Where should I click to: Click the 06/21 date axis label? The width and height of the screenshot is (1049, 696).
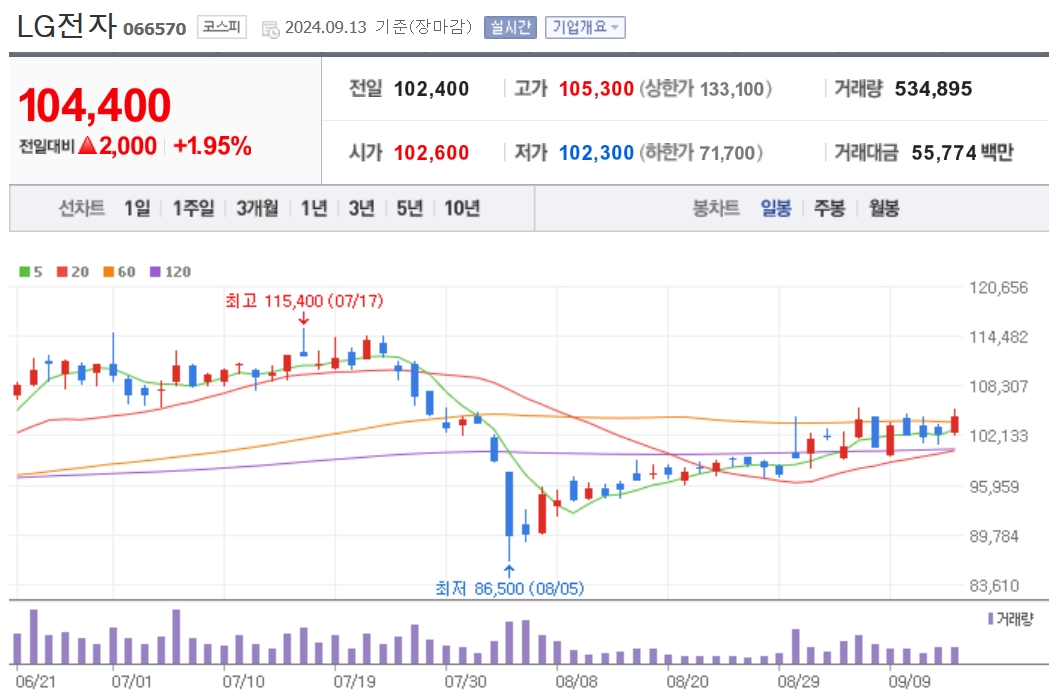[35, 681]
